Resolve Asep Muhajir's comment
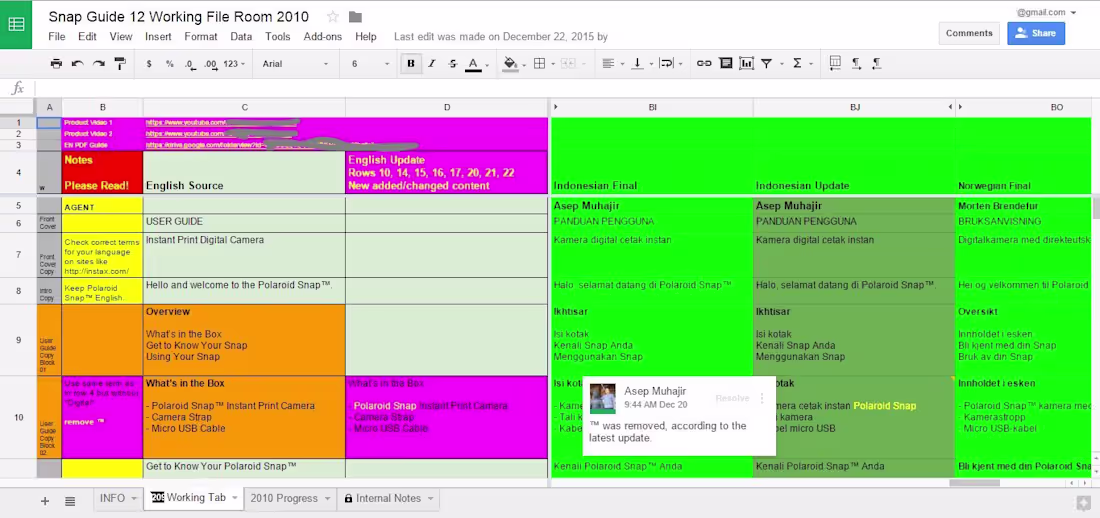 732,398
